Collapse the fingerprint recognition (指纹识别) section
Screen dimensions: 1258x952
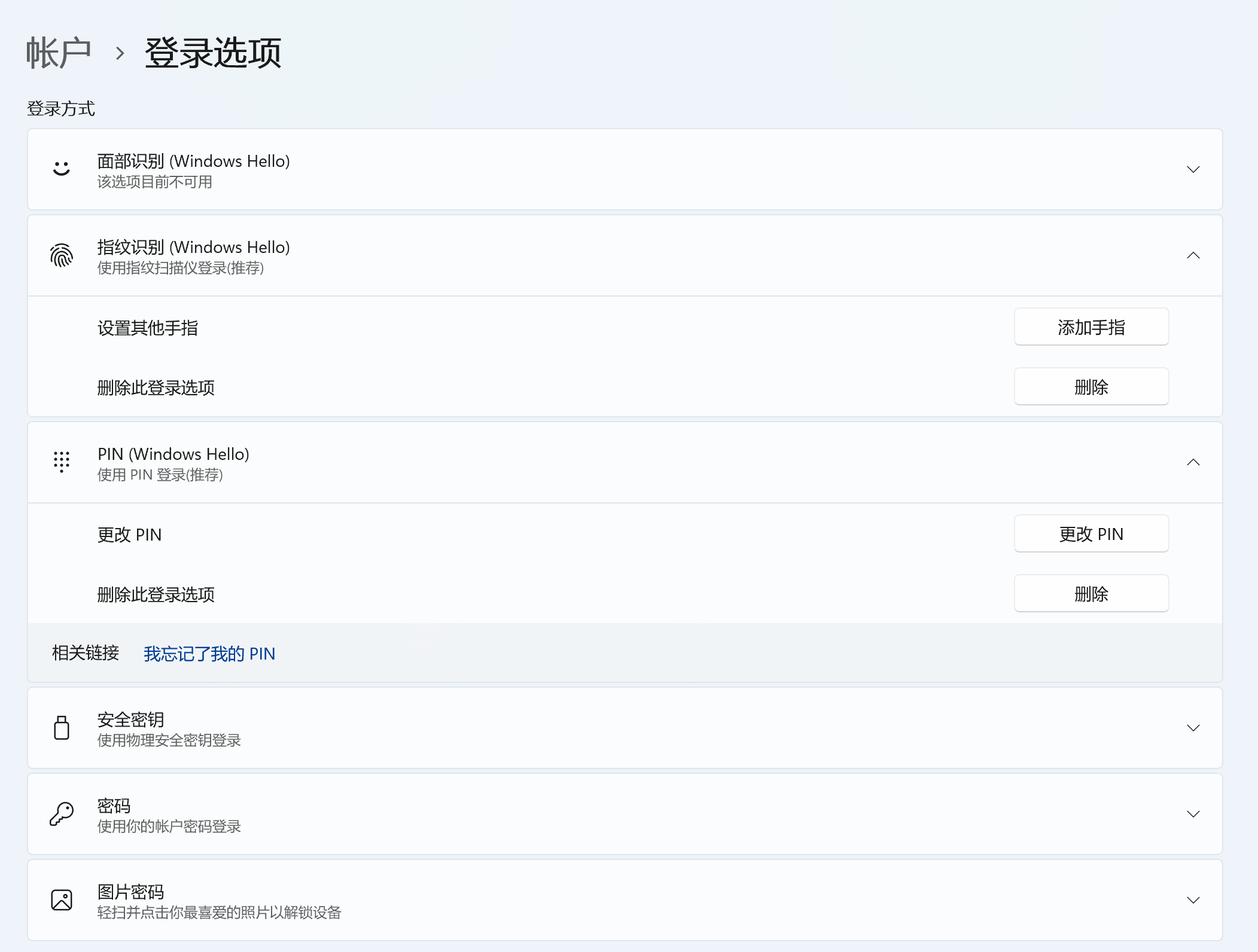tap(1193, 255)
